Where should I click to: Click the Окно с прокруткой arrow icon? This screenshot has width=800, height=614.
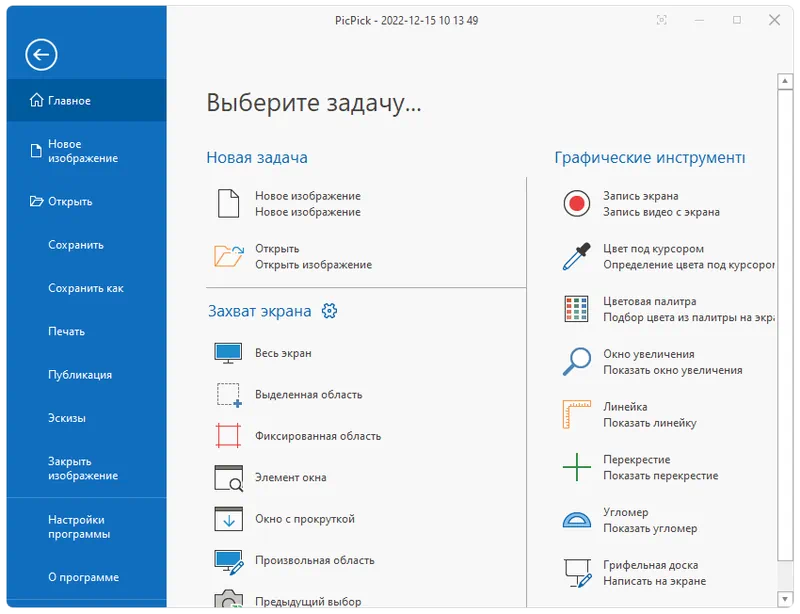(x=229, y=519)
